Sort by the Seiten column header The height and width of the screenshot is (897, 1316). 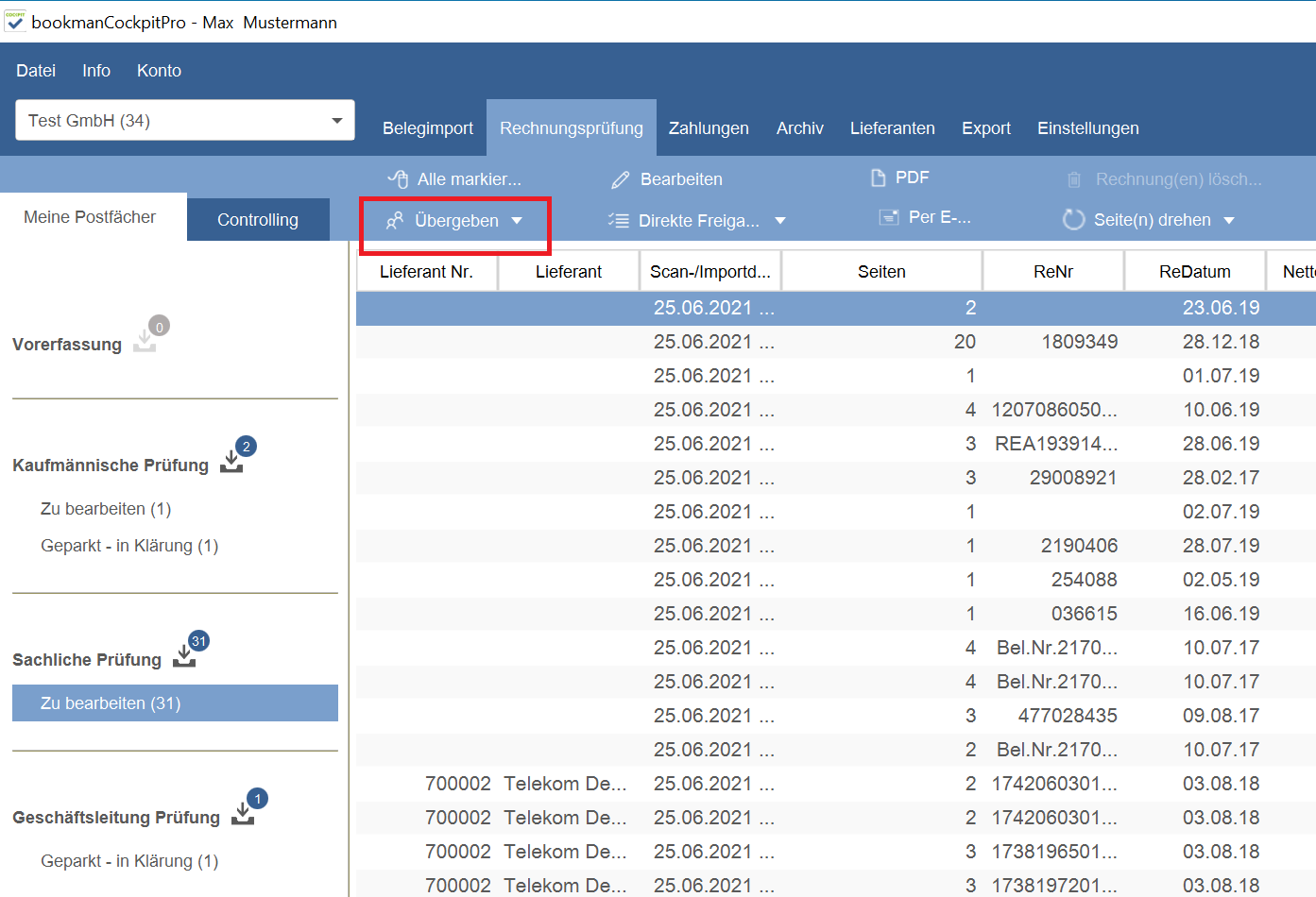881,272
